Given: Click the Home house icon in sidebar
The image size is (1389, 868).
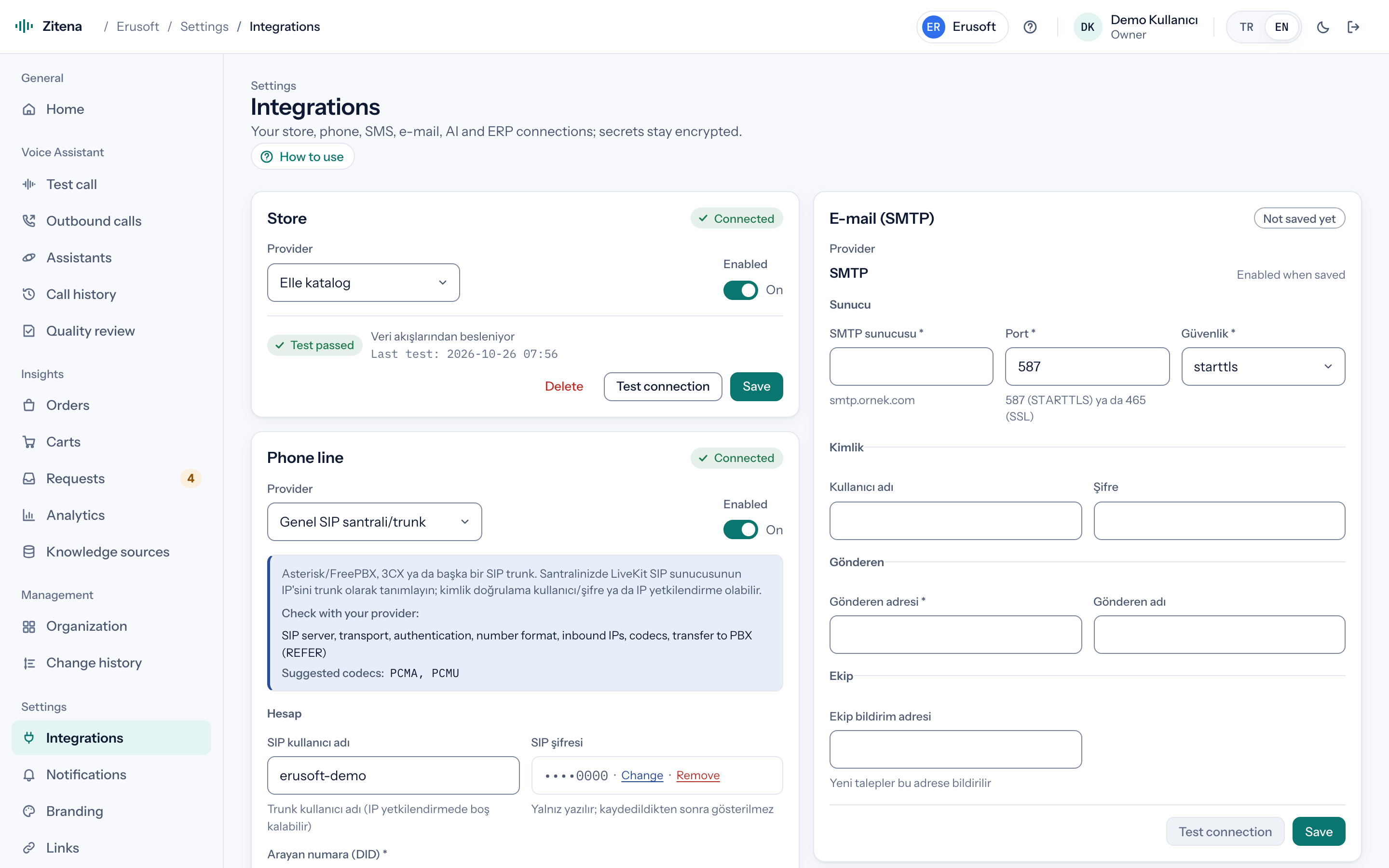Looking at the screenshot, I should (29, 109).
